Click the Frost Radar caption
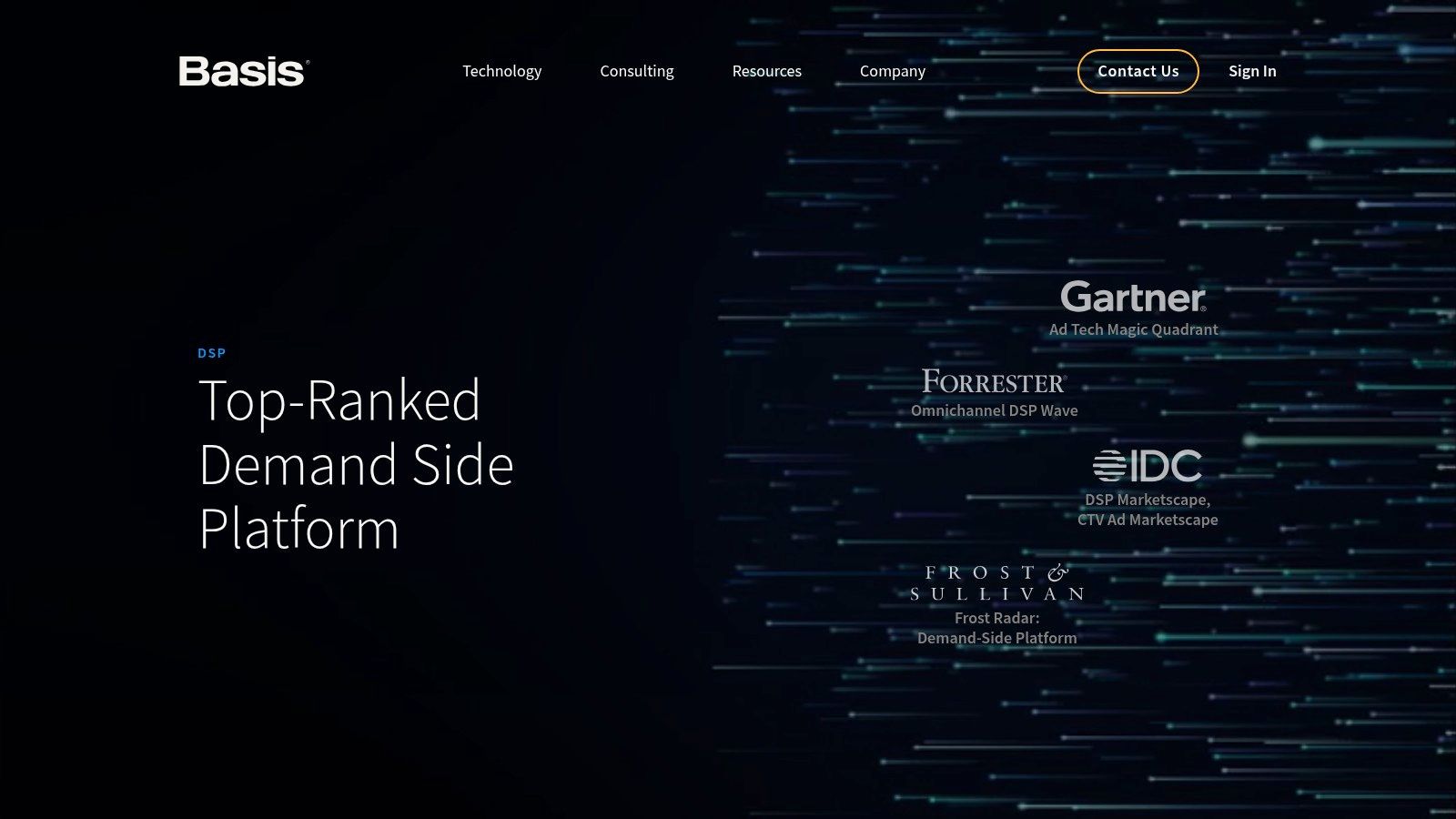This screenshot has height=819, width=1456. [x=997, y=617]
